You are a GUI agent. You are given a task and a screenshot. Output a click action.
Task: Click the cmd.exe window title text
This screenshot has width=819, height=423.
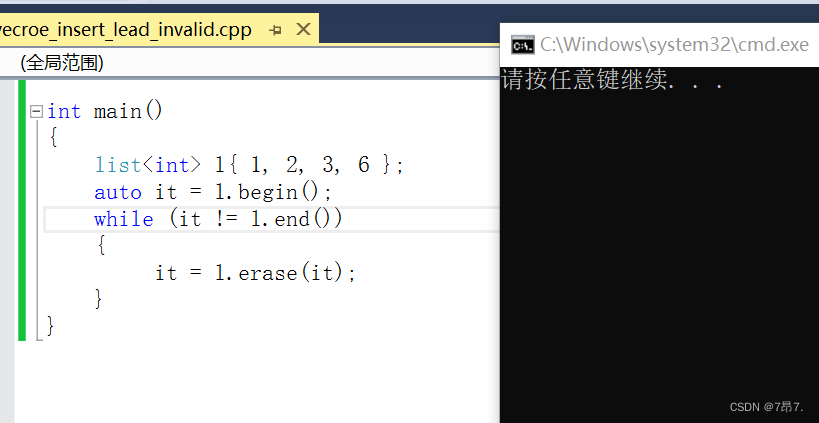(674, 45)
